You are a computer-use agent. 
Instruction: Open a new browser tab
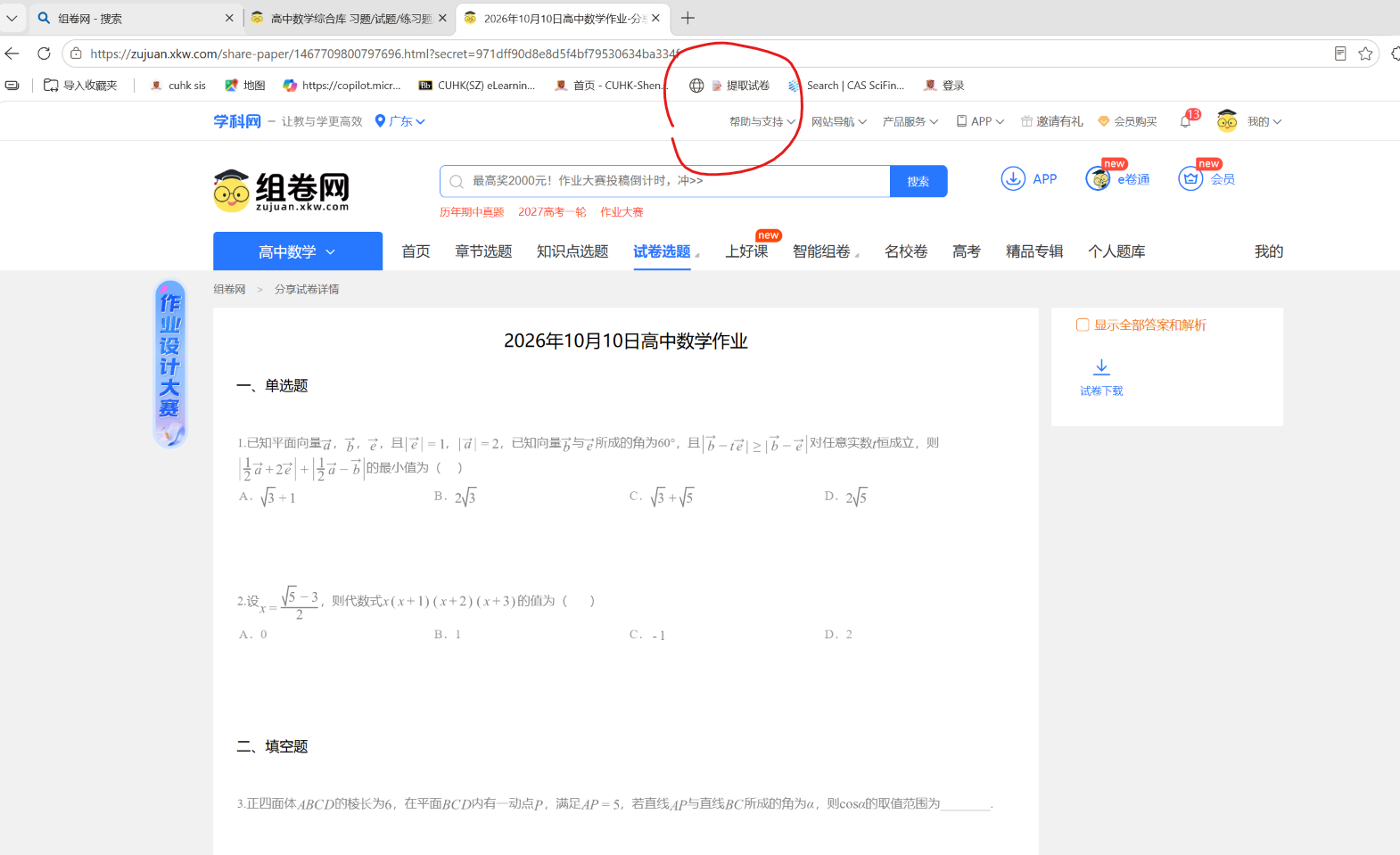pos(688,18)
